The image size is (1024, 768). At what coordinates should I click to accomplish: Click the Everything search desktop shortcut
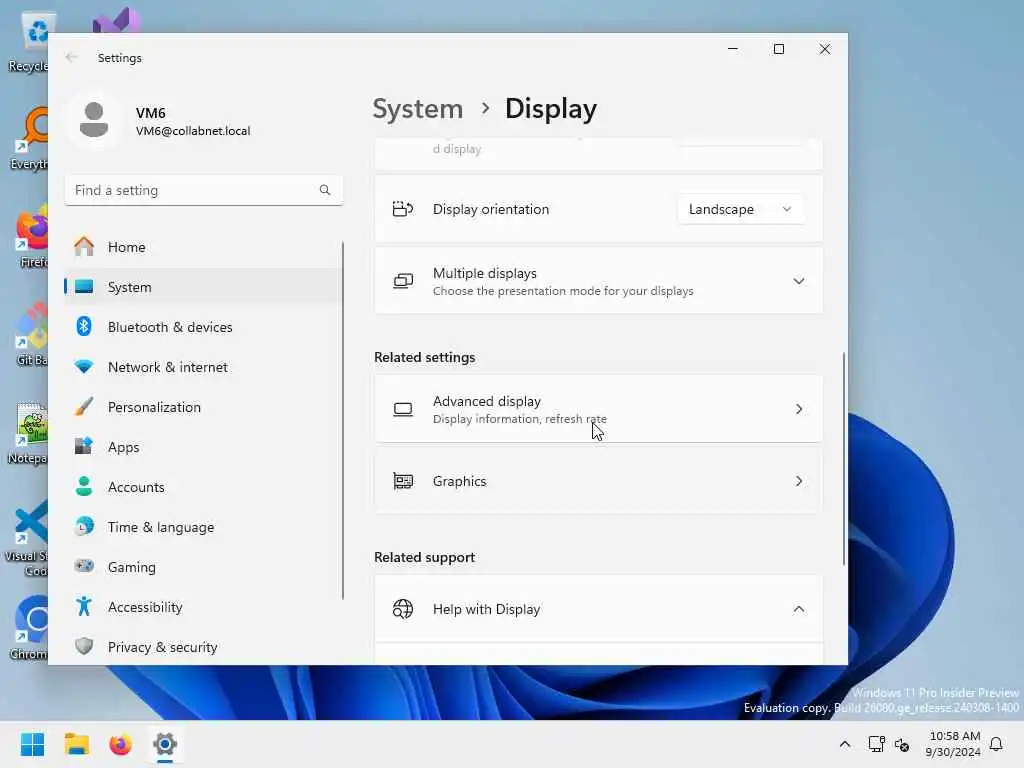point(30,138)
